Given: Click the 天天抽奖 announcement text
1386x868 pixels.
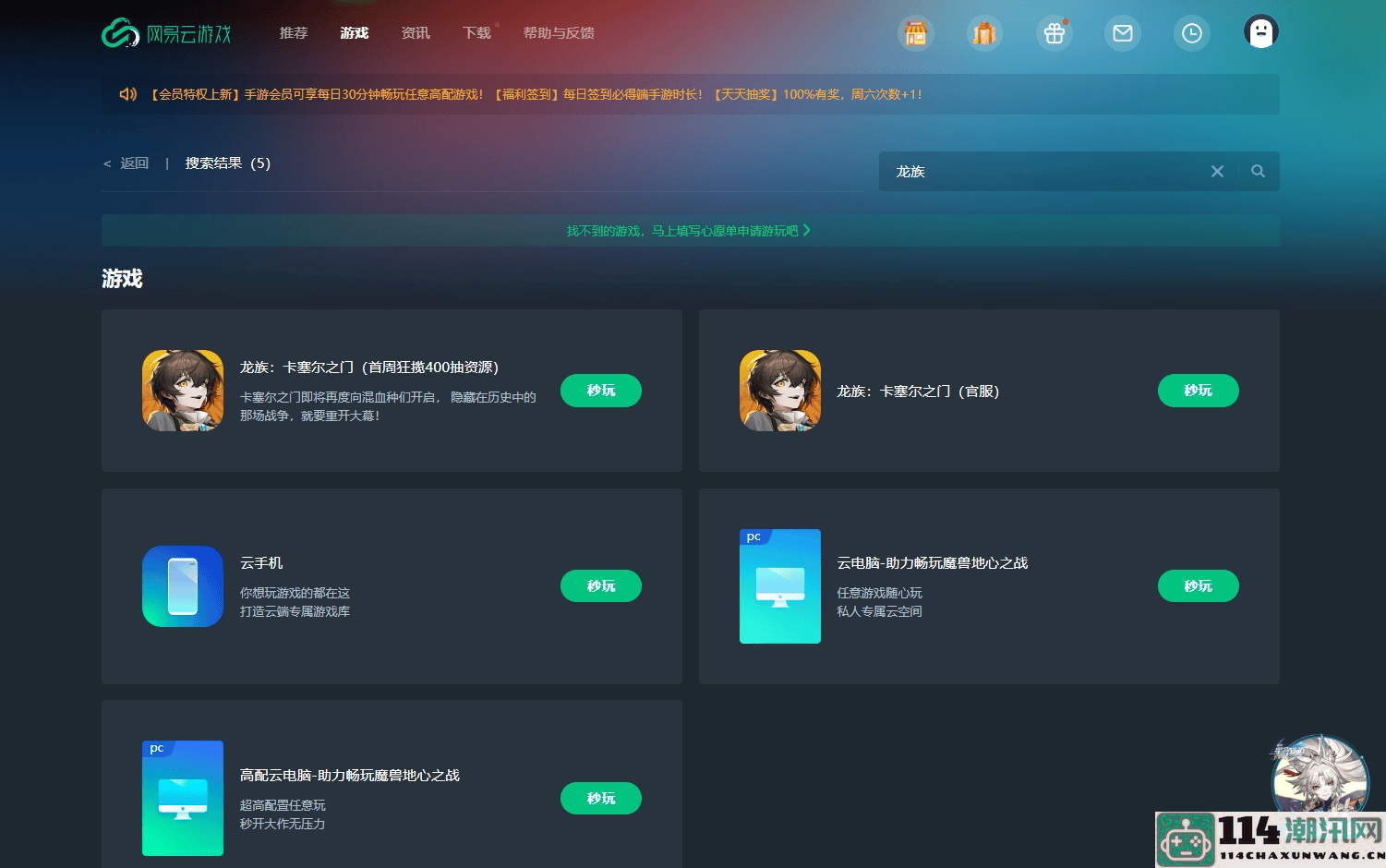Looking at the screenshot, I should 817,94.
